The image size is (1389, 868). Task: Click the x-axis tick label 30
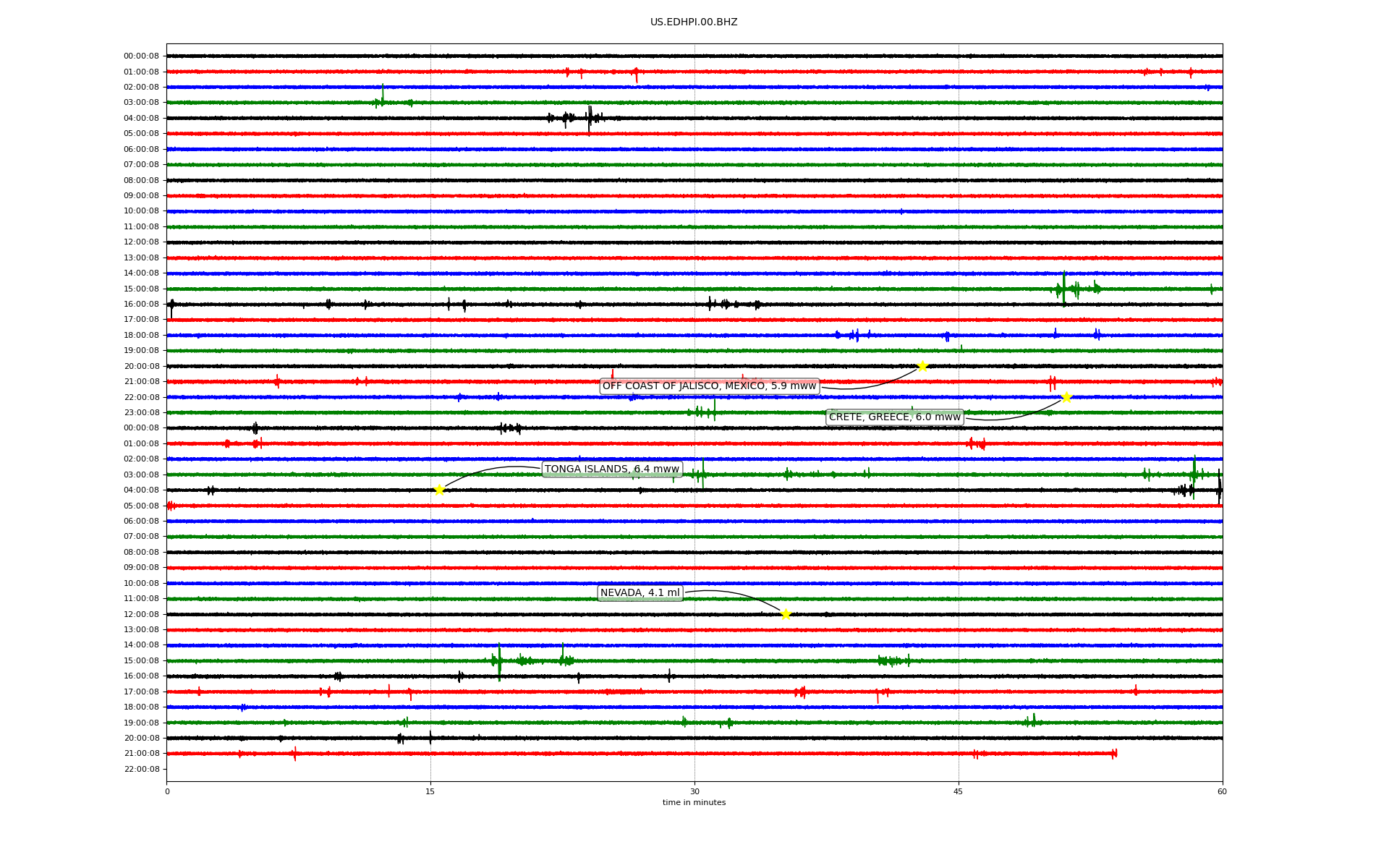pos(694,791)
